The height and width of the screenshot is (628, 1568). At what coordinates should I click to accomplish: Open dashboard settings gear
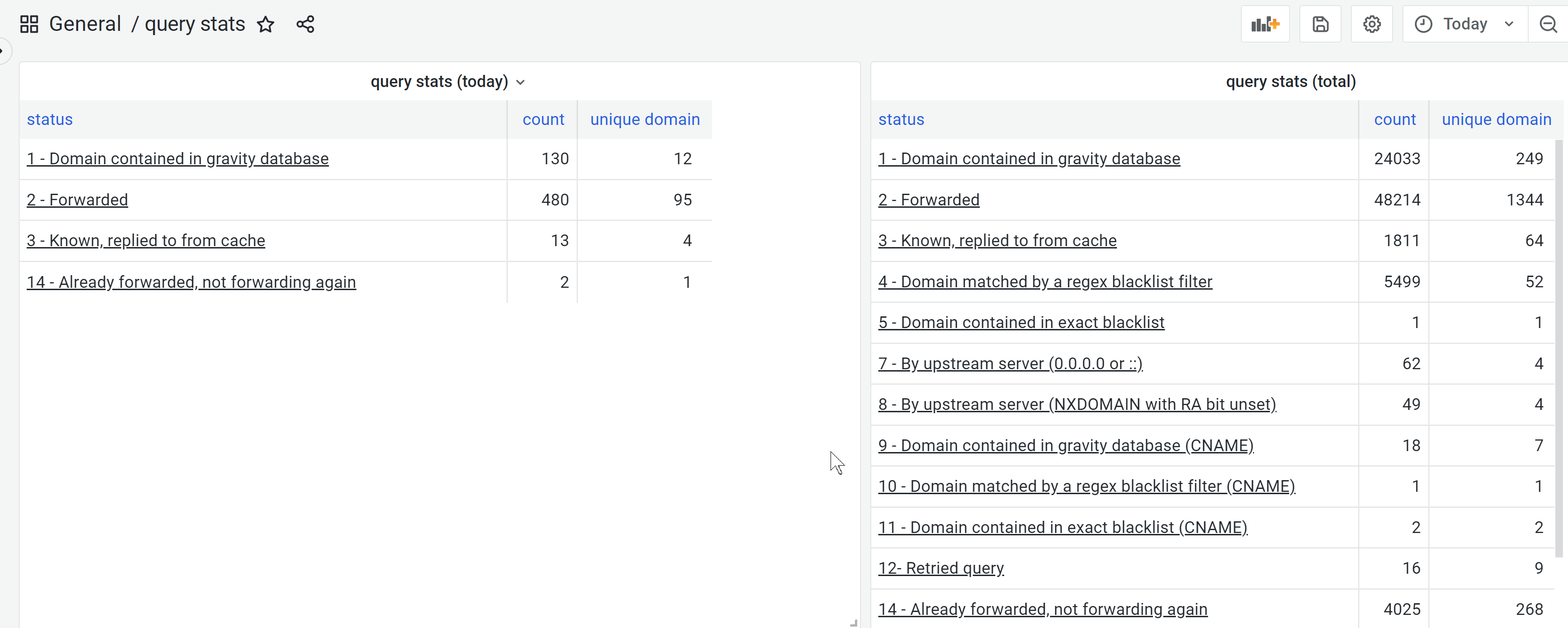pyautogui.click(x=1371, y=24)
